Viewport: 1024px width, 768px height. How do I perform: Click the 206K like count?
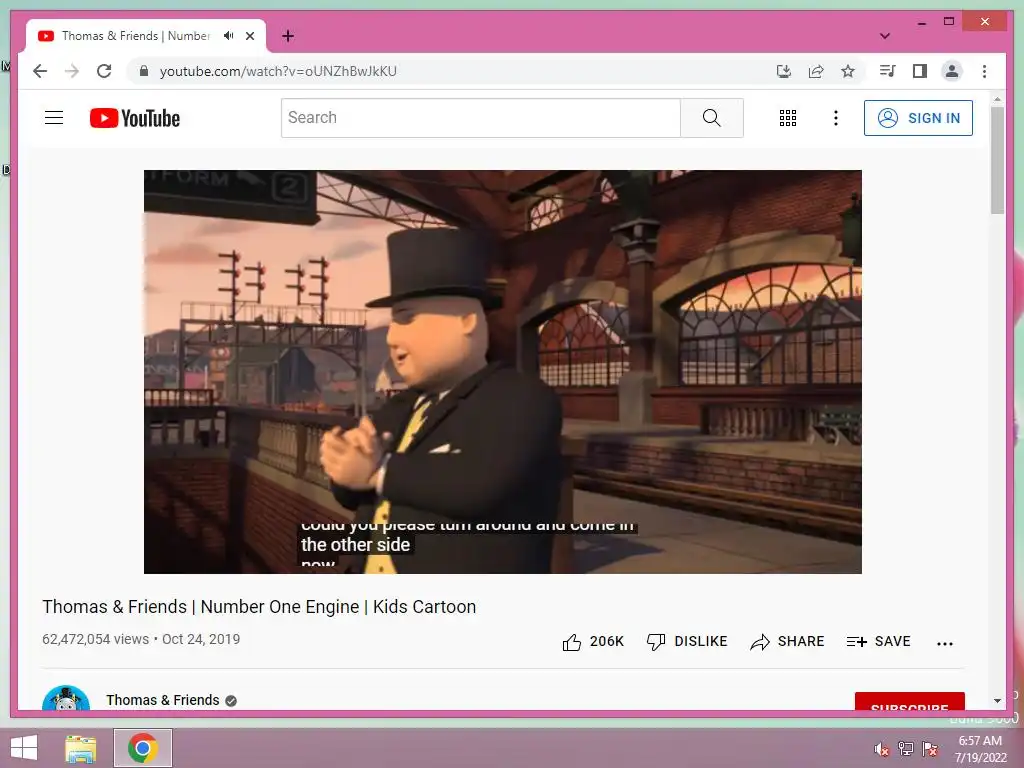point(607,641)
